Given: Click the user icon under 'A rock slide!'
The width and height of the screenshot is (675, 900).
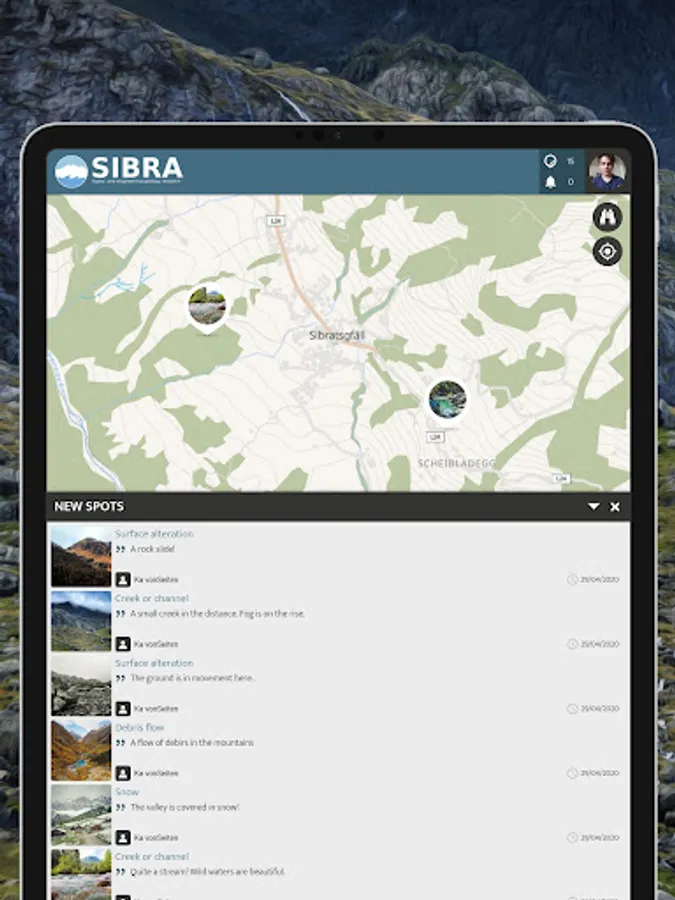Looking at the screenshot, I should (x=123, y=579).
